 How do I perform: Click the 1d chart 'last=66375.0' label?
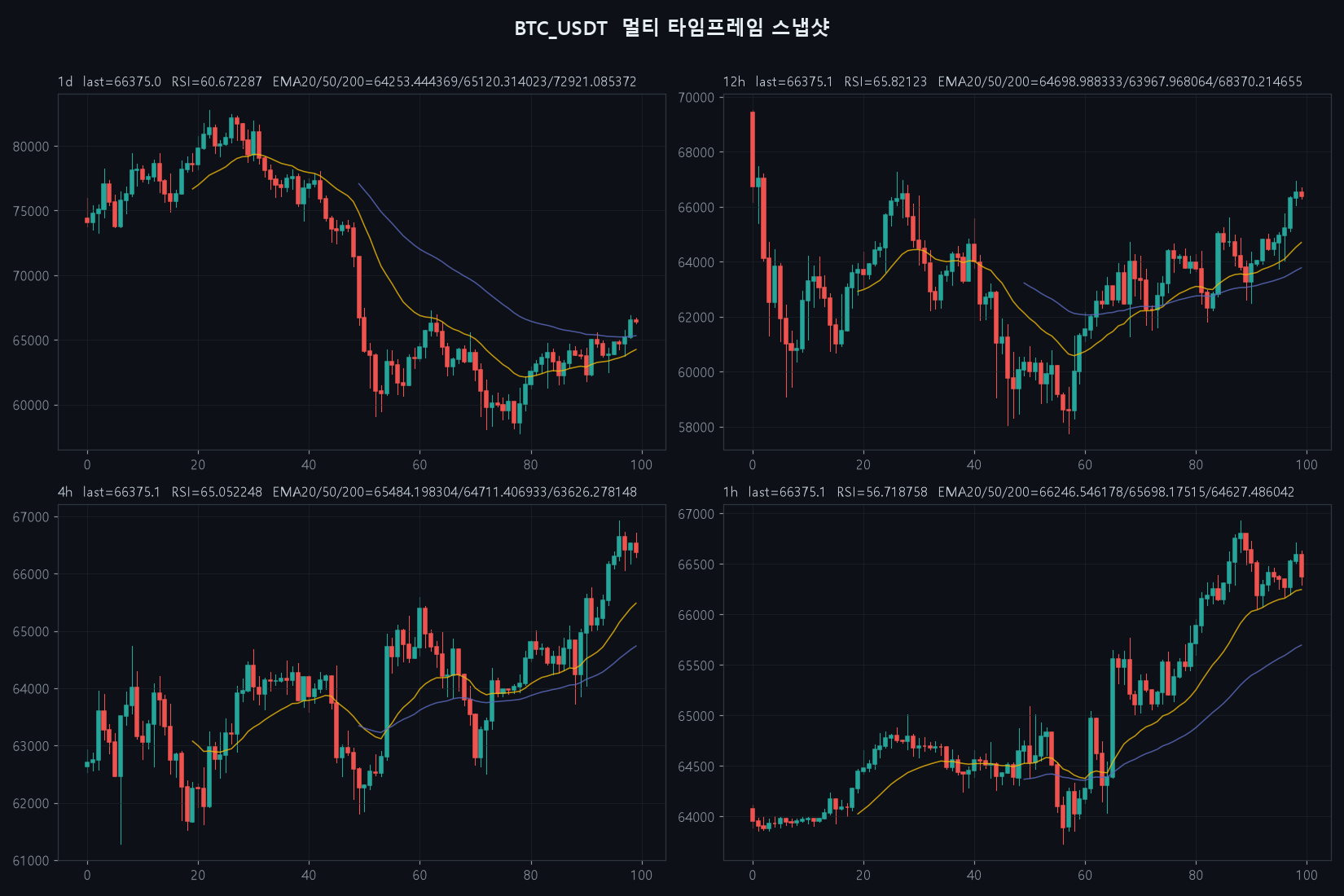pos(122,81)
